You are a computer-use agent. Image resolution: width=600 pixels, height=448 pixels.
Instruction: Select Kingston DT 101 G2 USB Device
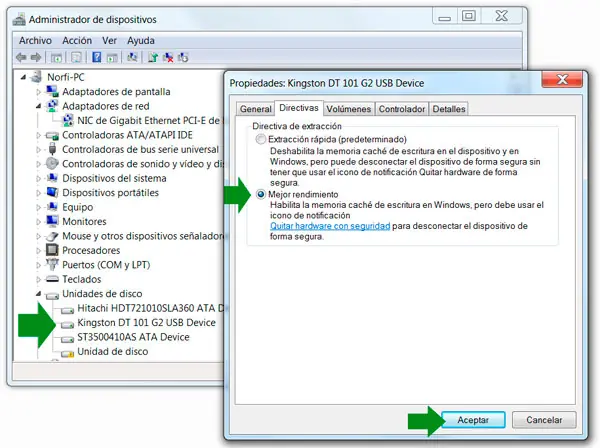coord(146,323)
